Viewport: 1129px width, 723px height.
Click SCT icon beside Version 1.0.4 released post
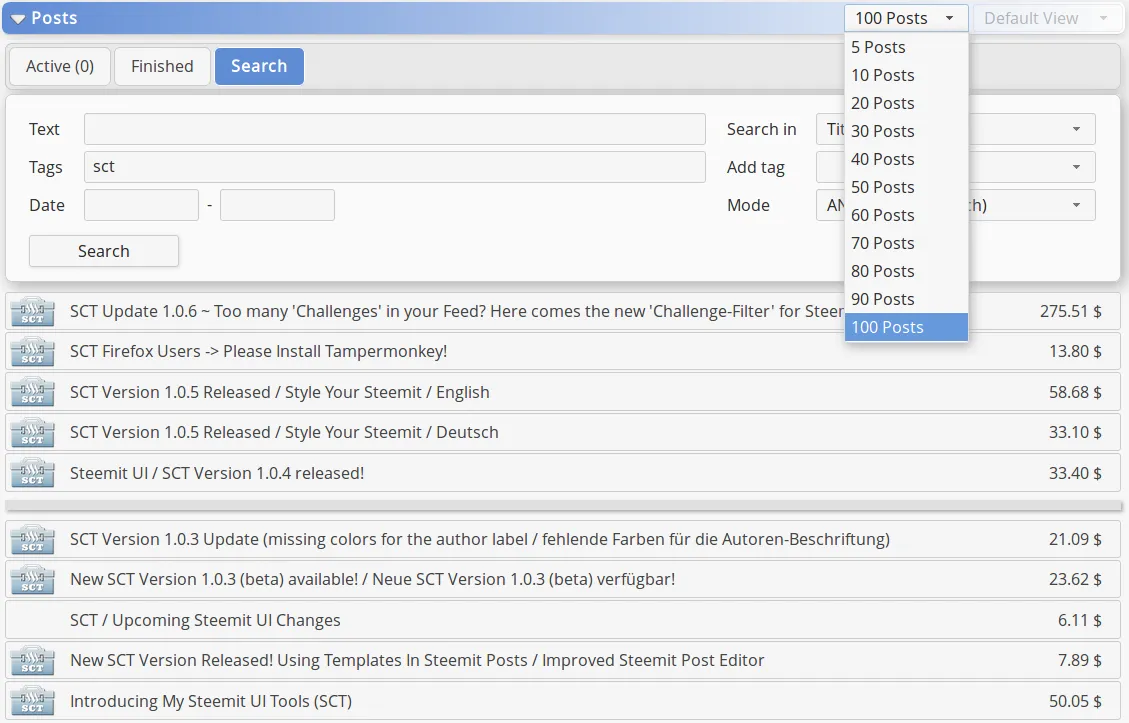click(32, 473)
